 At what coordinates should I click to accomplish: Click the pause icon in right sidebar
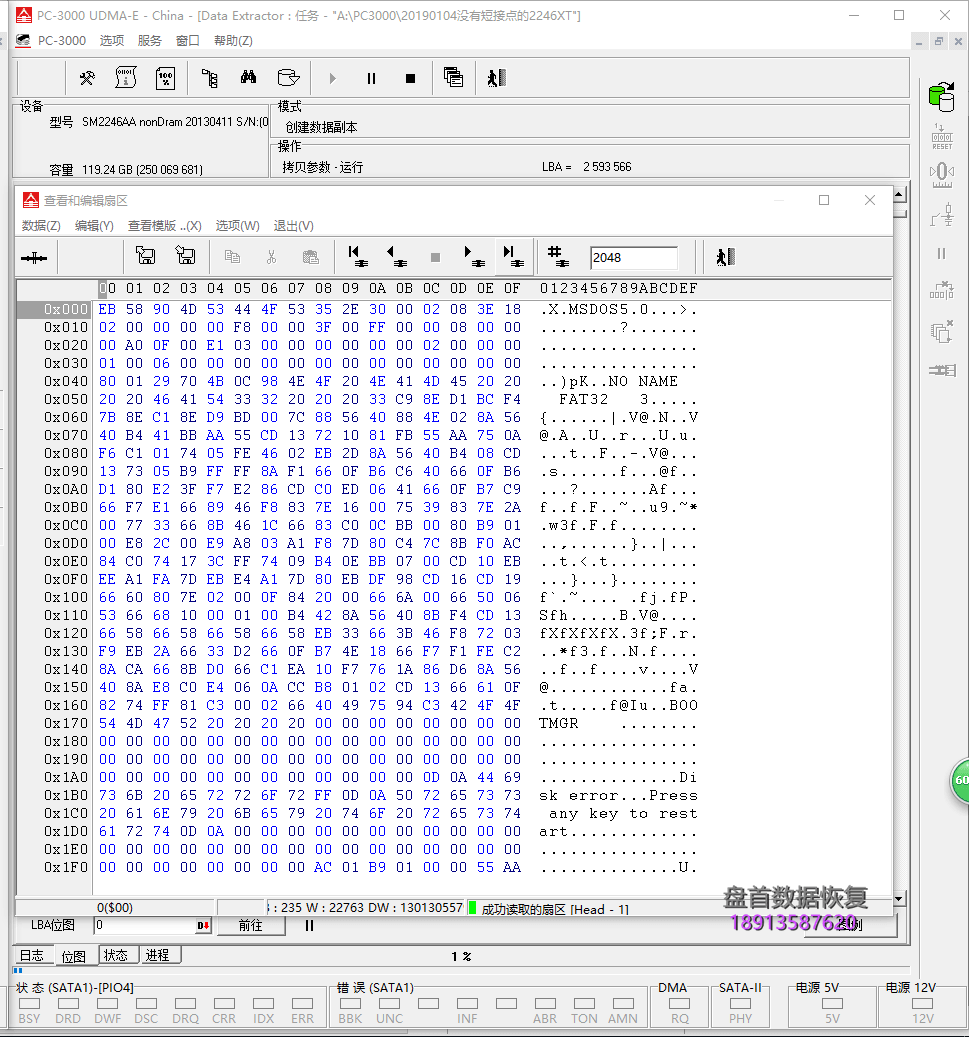point(942,254)
